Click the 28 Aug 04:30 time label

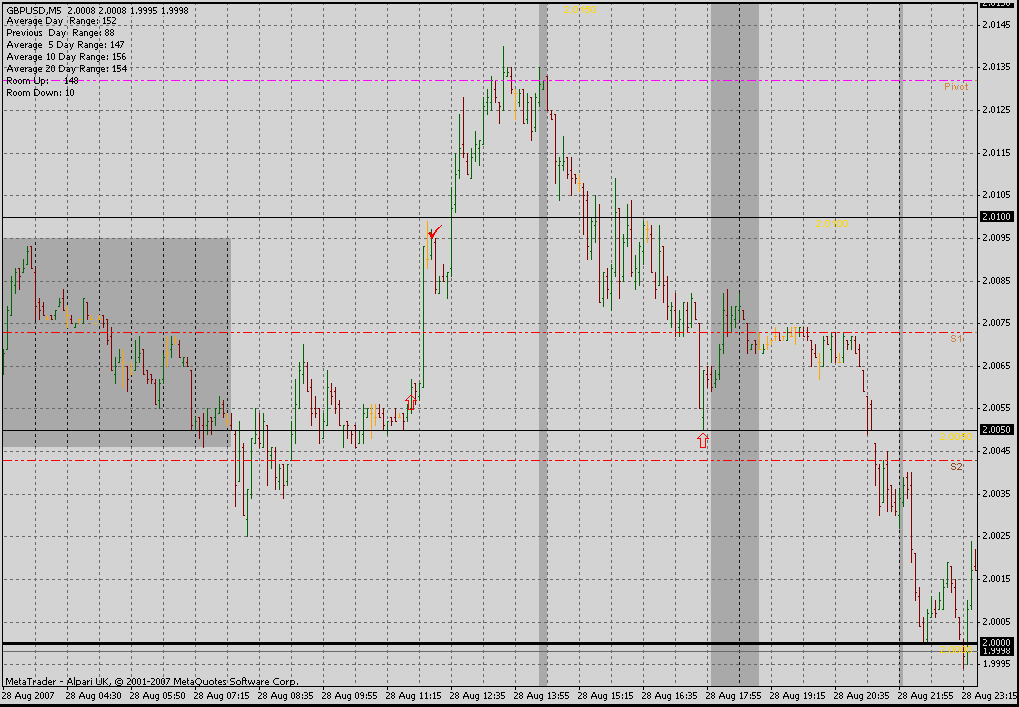point(92,696)
